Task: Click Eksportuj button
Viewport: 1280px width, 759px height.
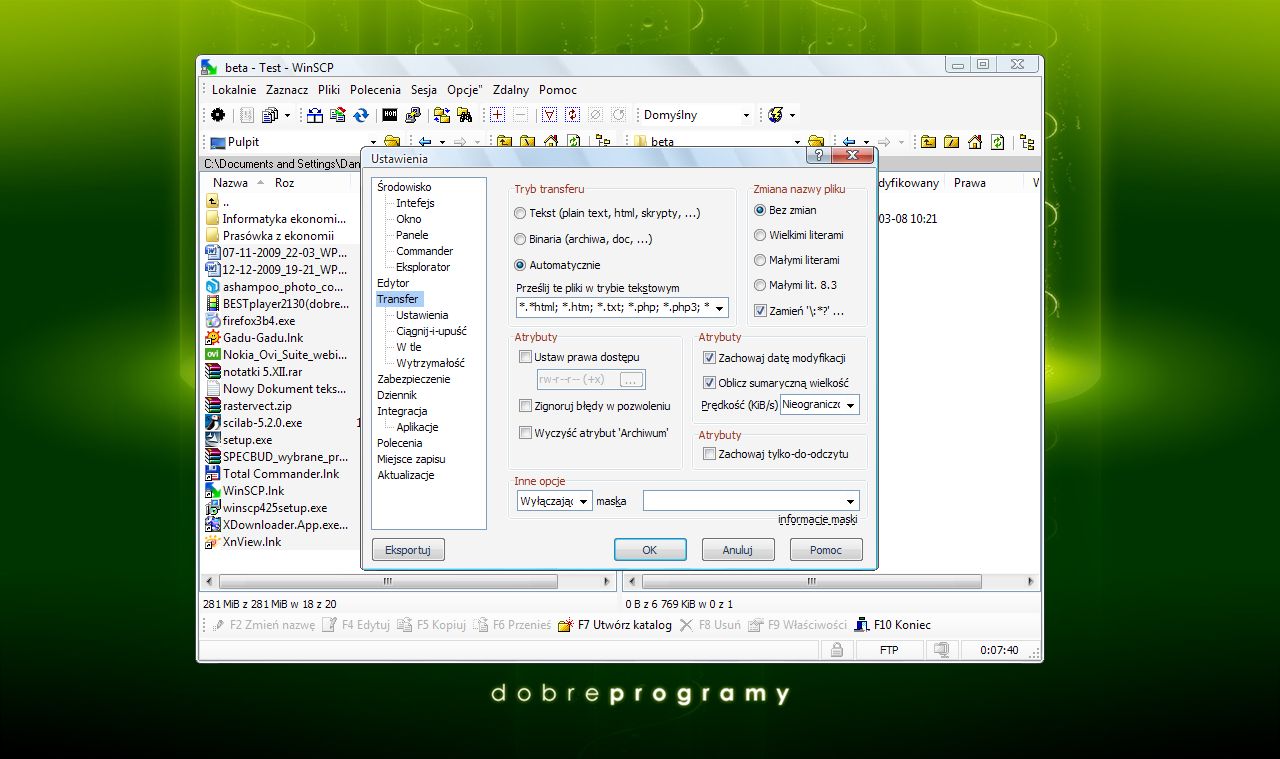Action: pyautogui.click(x=408, y=550)
